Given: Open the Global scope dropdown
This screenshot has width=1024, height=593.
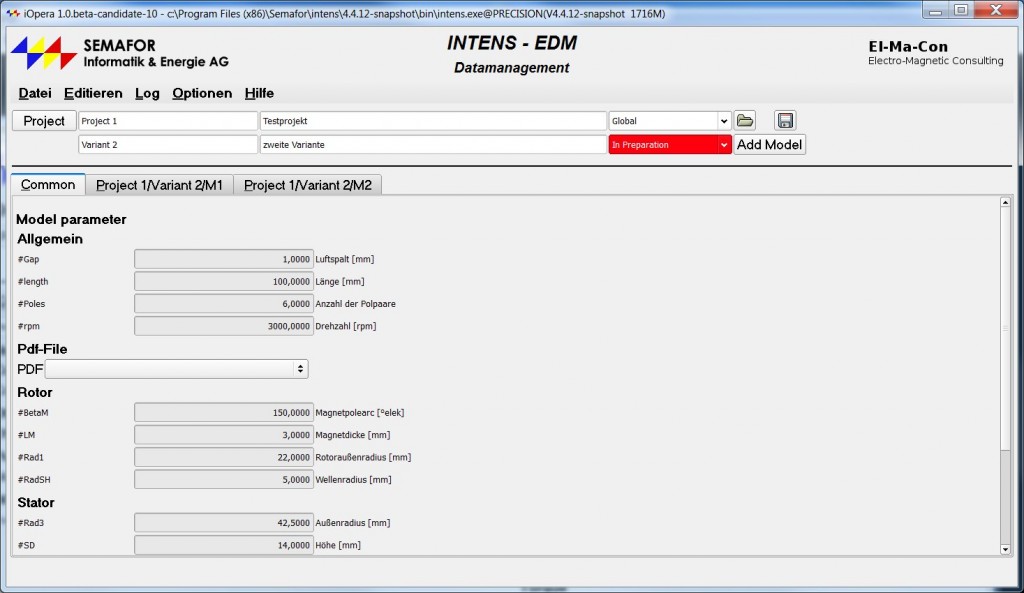Looking at the screenshot, I should (669, 121).
